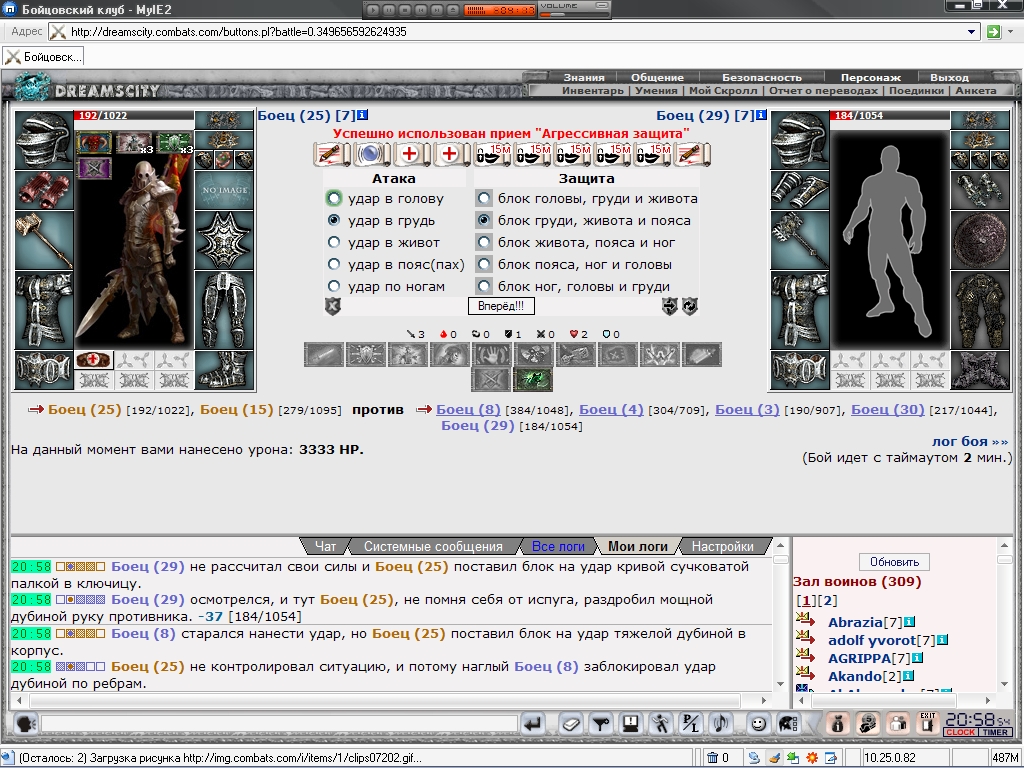Select defense 'блок ног, головы и груди'

point(484,286)
